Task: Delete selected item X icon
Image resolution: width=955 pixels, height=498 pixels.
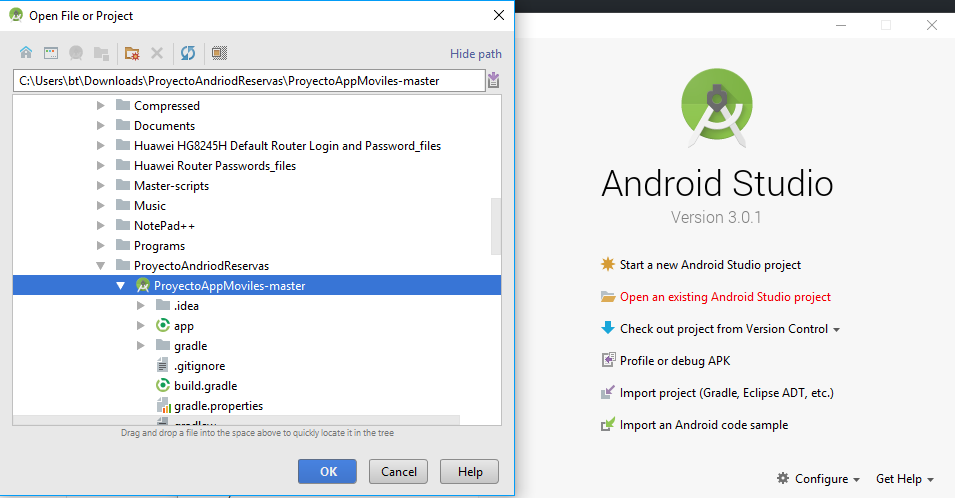Action: pyautogui.click(x=157, y=53)
